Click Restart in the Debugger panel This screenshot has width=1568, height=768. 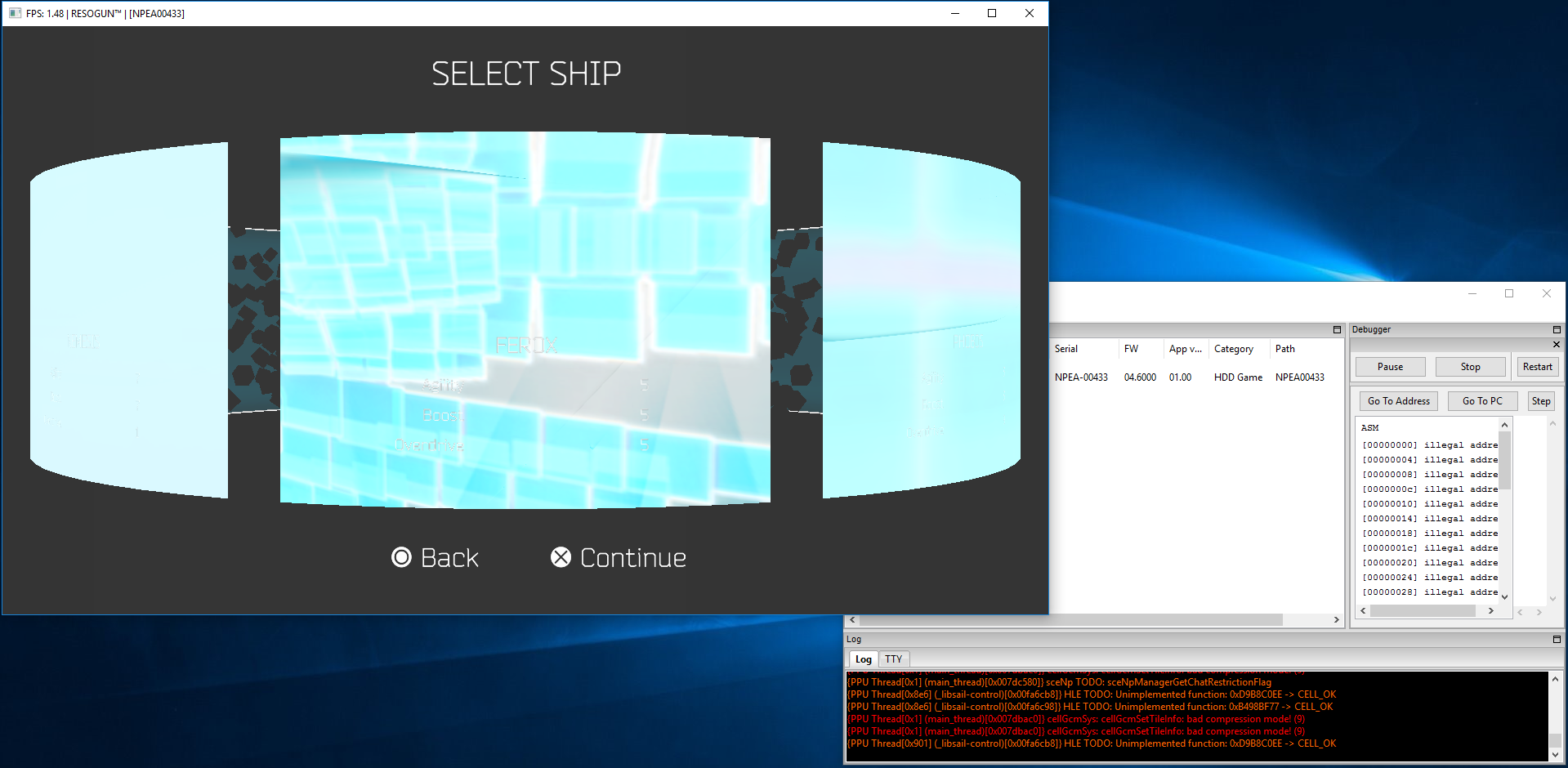tap(1537, 367)
